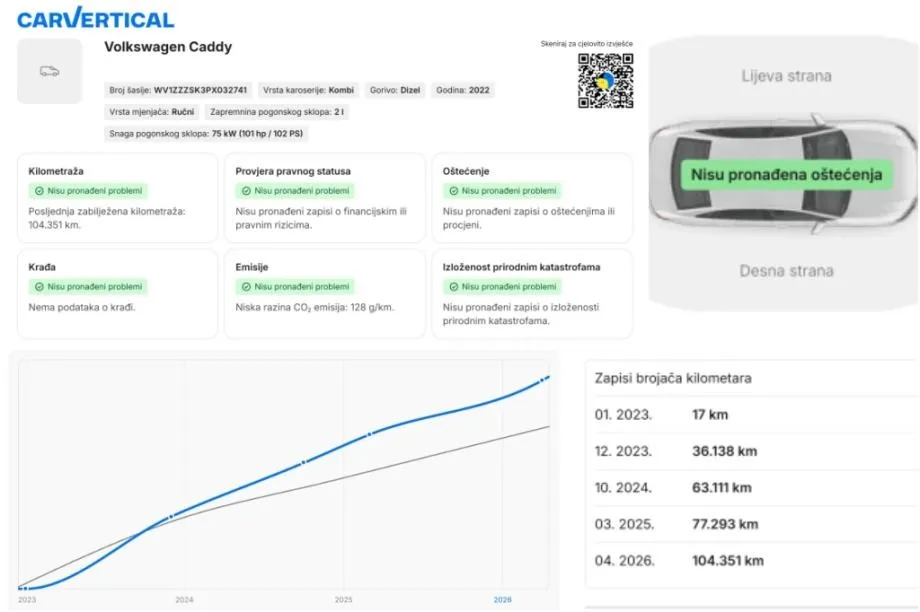Click the 2023 label on chart axis
Viewport: 920px width, 612px height.
(x=27, y=600)
